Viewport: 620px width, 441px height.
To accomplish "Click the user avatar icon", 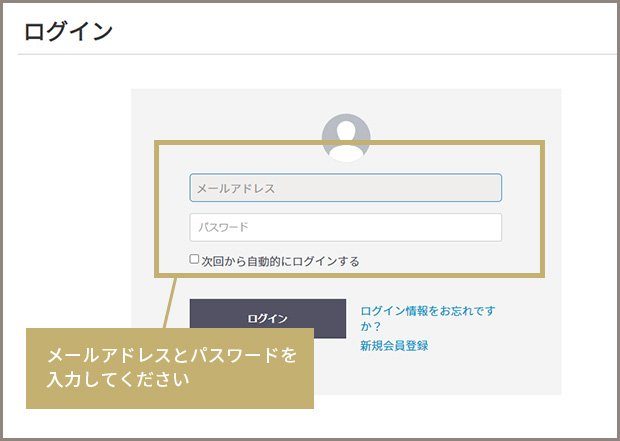I will tap(346, 138).
